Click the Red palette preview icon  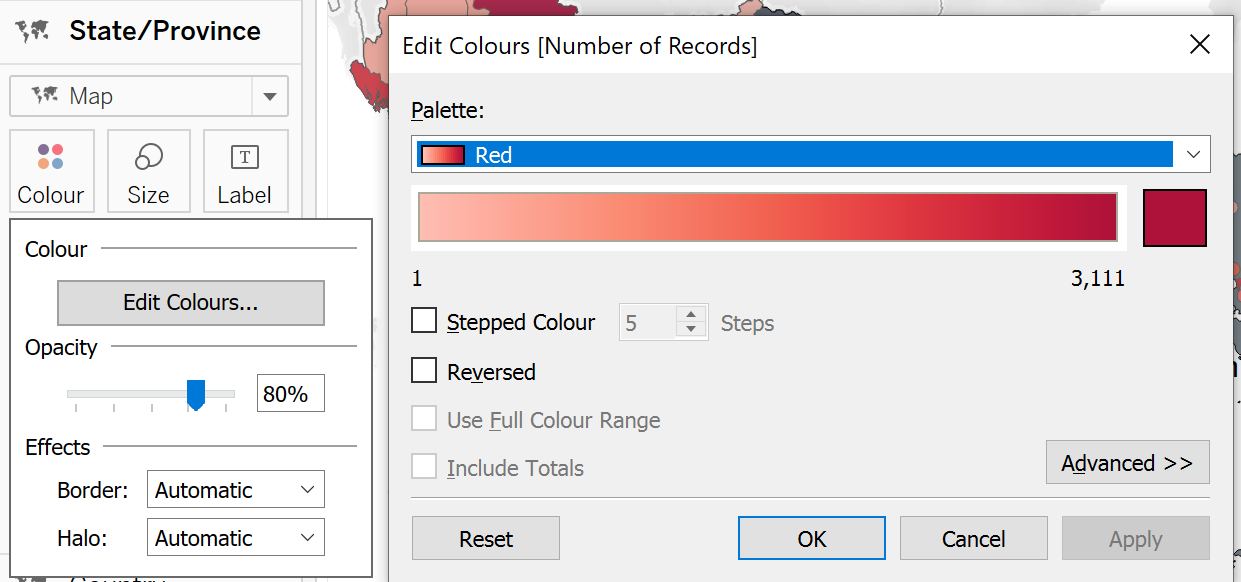click(x=444, y=155)
